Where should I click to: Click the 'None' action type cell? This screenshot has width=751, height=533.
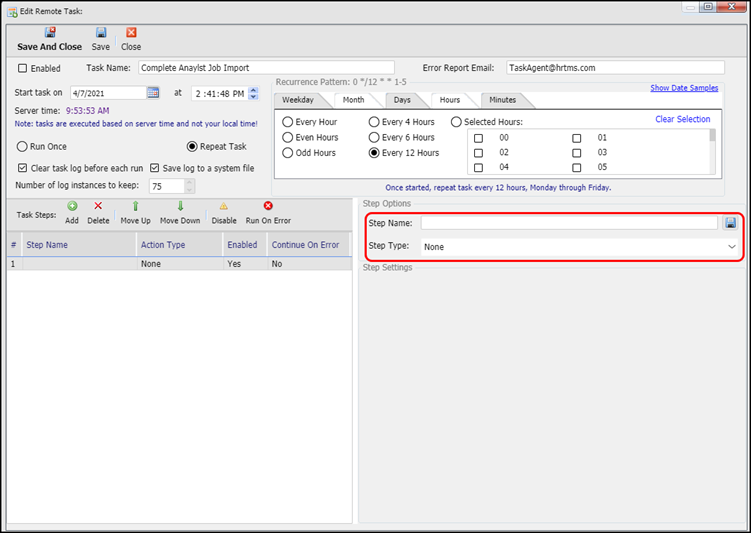(180, 264)
